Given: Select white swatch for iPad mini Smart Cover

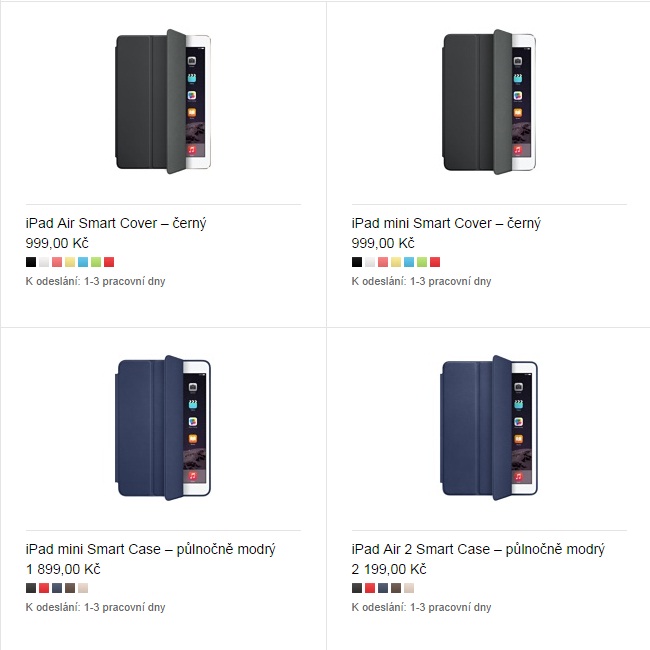Looking at the screenshot, I should [x=370, y=262].
